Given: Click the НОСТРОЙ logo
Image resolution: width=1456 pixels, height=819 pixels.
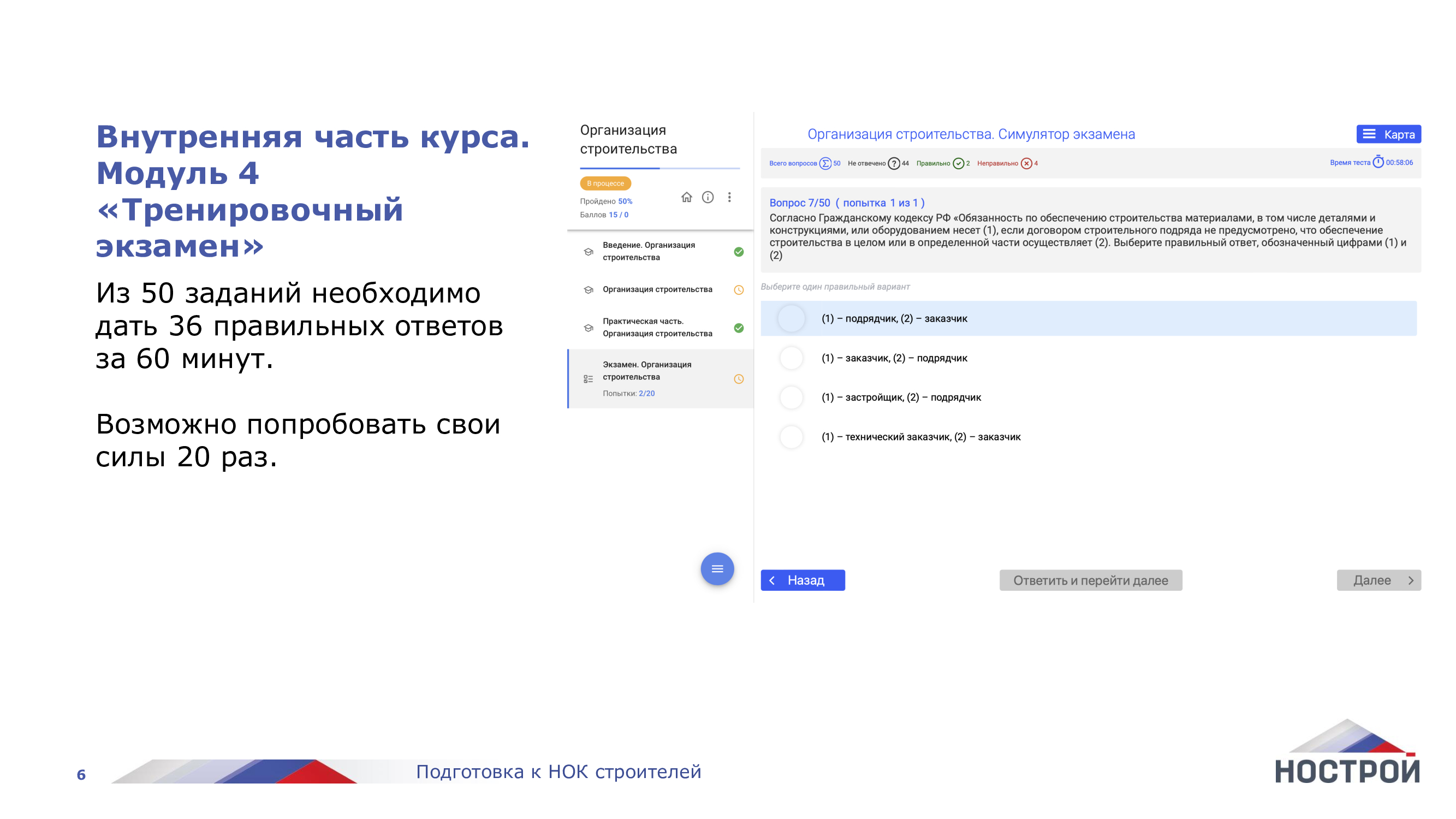Looking at the screenshot, I should pyautogui.click(x=1347, y=751).
